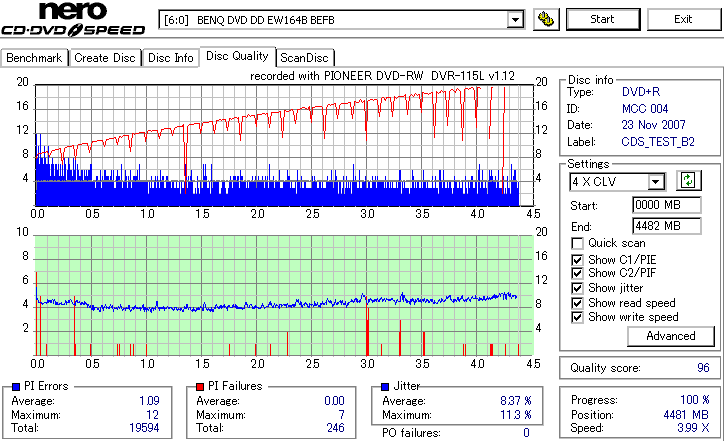Click the Progress value 100 %
Viewport: 724px width, 441px height.
694,399
